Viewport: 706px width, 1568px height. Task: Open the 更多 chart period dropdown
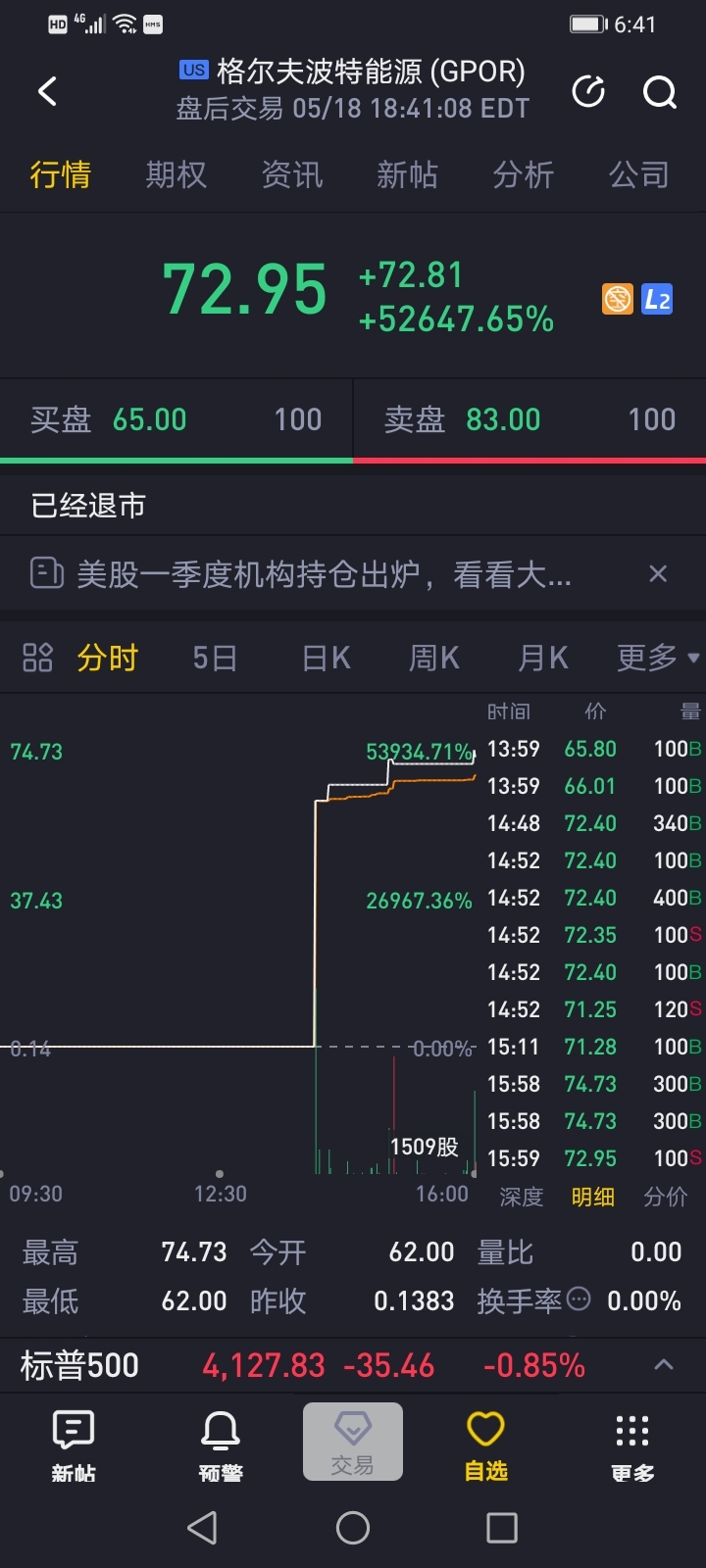point(658,658)
